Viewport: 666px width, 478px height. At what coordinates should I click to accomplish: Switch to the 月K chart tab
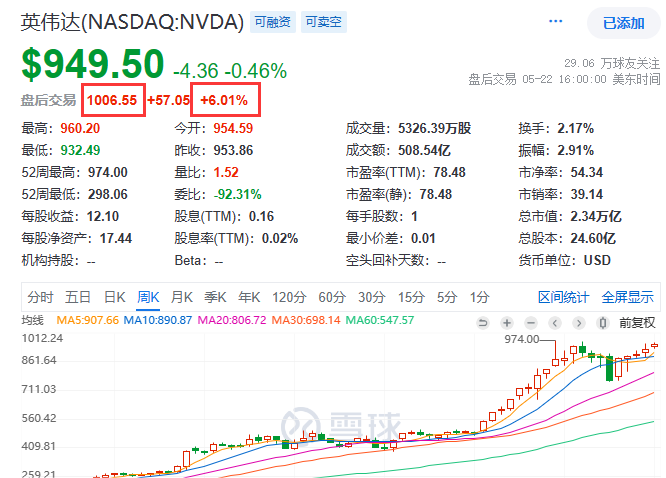[182, 297]
